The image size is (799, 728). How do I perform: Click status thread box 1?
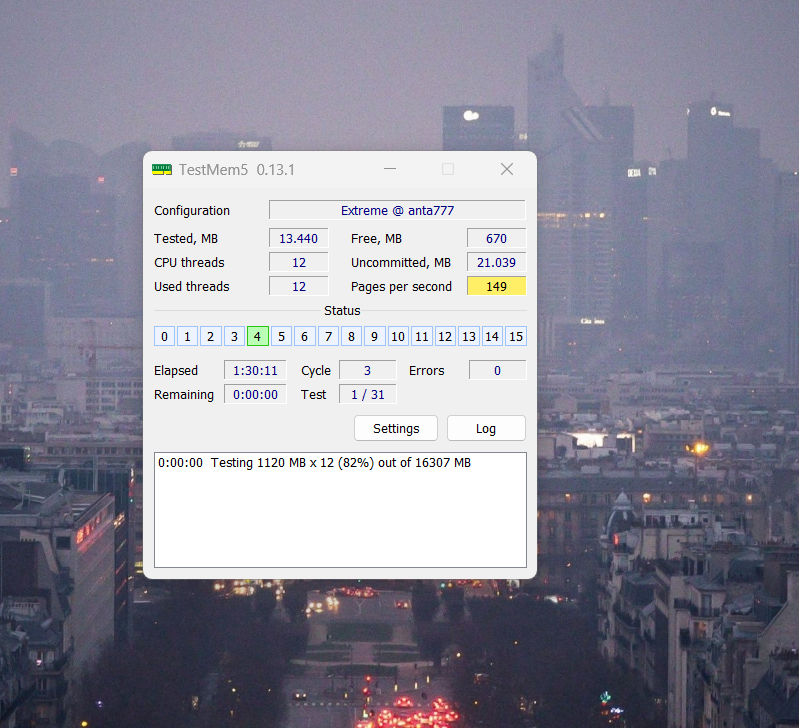click(x=188, y=336)
